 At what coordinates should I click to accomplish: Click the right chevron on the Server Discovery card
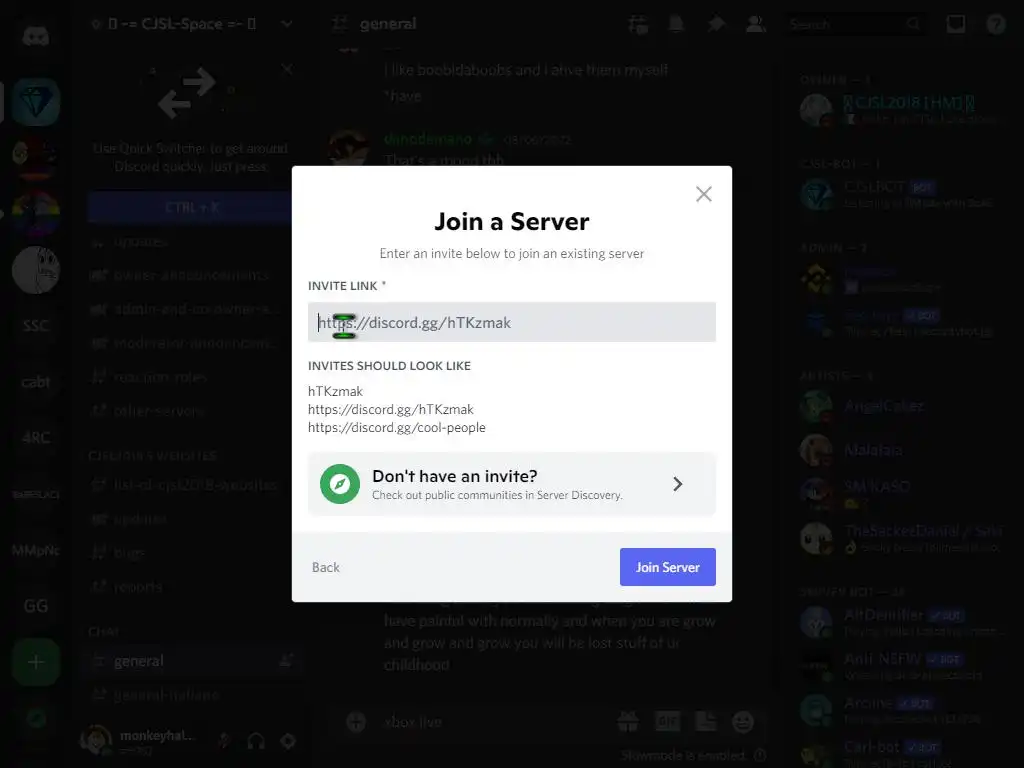[677, 484]
